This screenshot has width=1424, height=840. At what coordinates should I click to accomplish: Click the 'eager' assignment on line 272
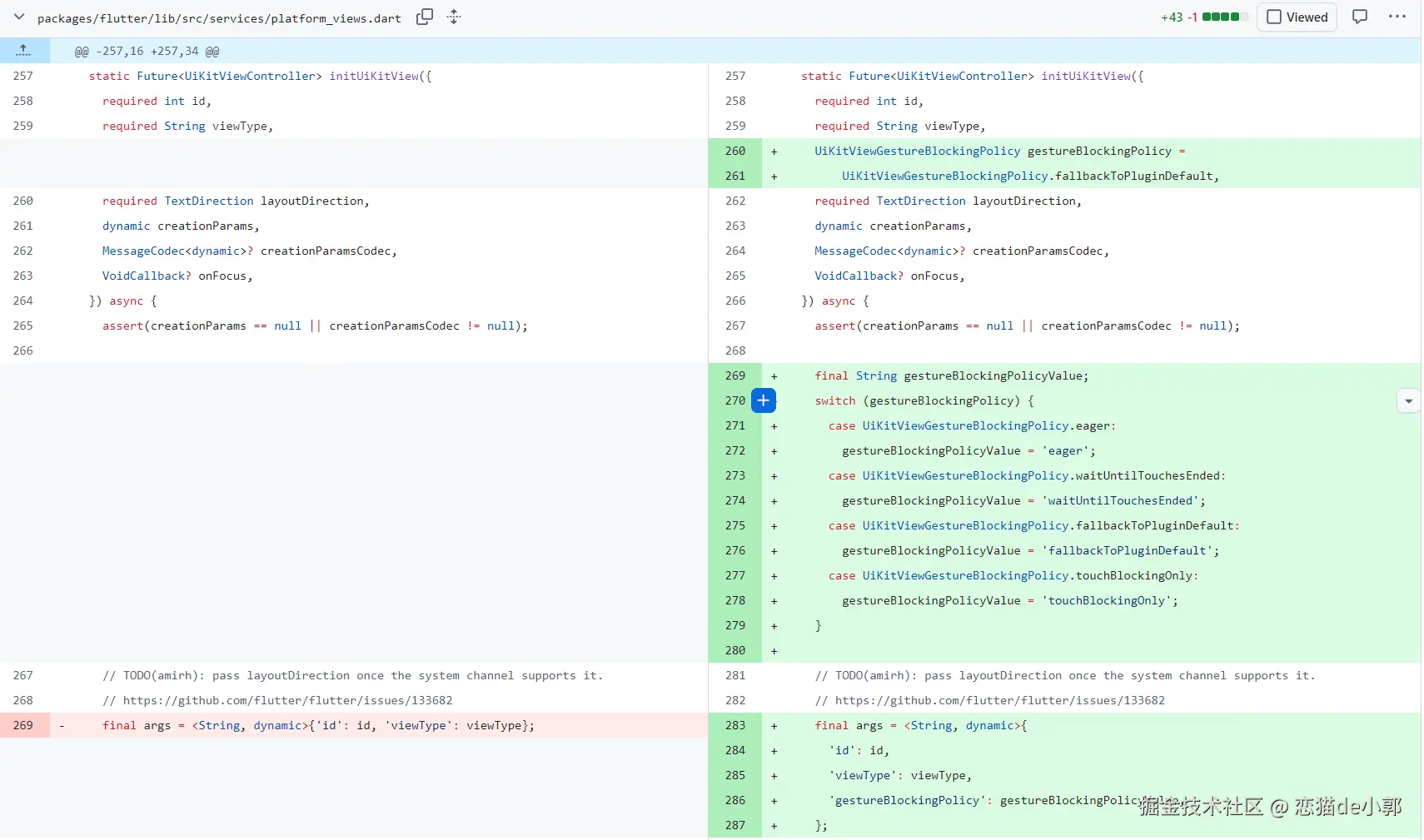click(x=968, y=450)
